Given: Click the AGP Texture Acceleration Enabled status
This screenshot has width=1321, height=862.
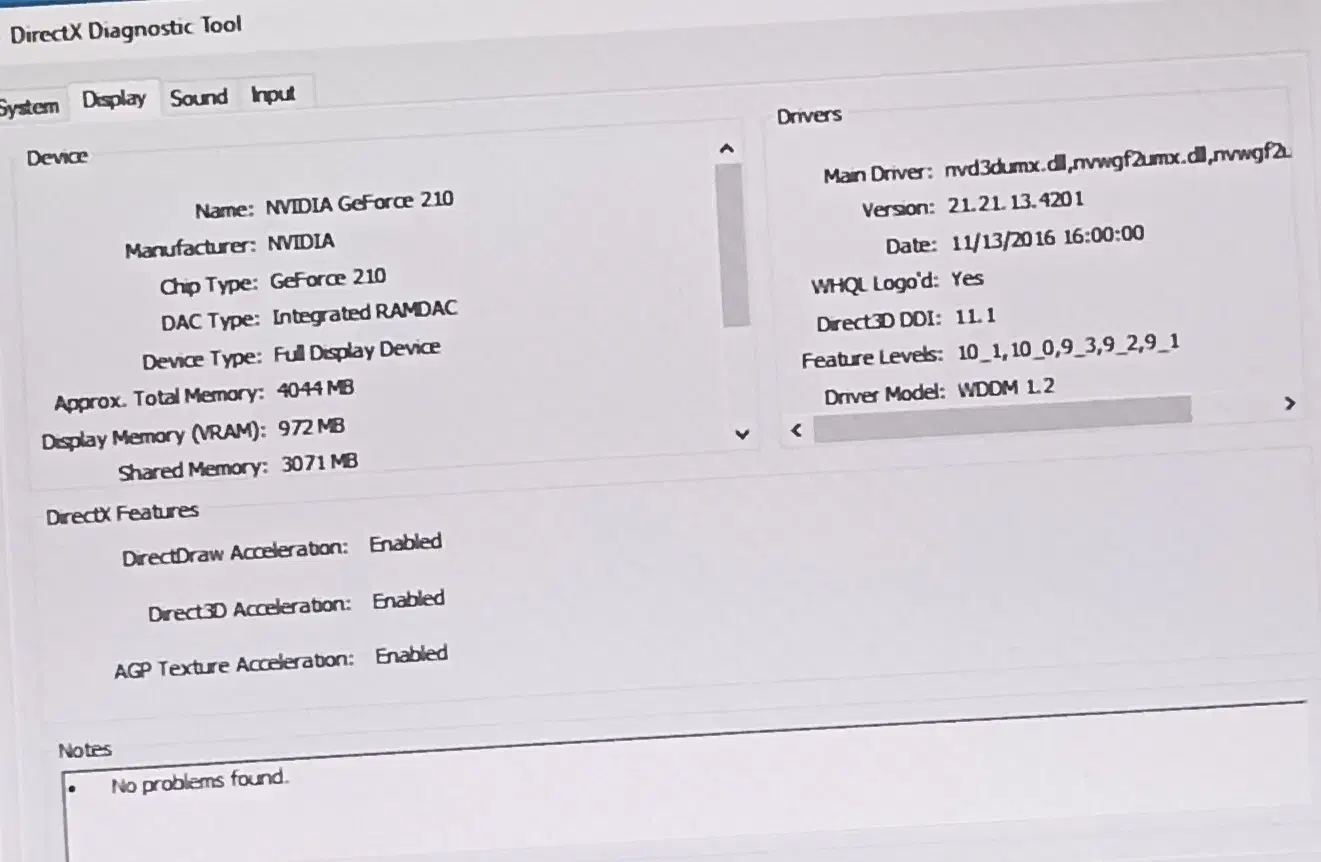Looking at the screenshot, I should tap(411, 656).
